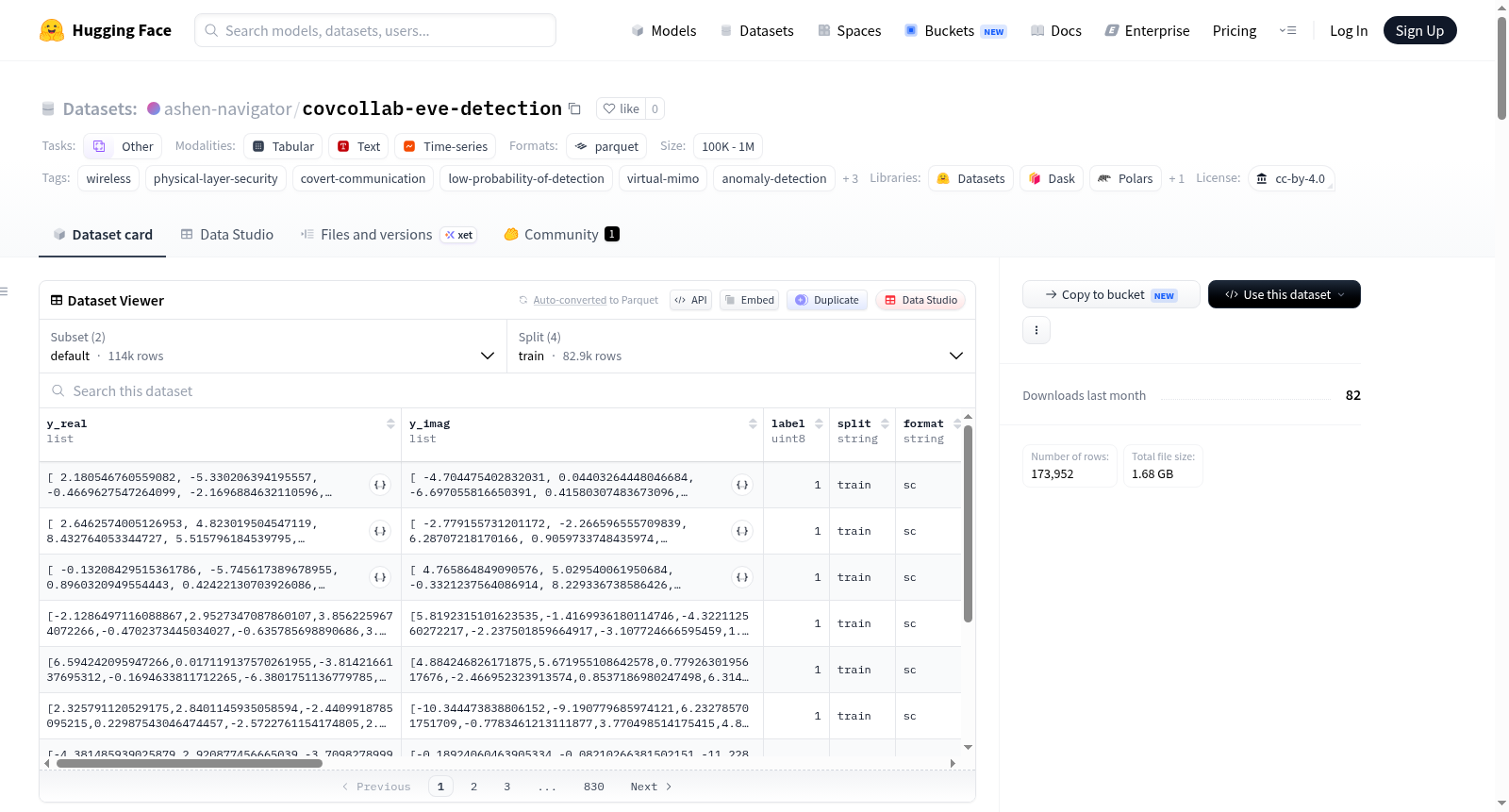Select the Tabular modality tag
This screenshot has height=812, width=1509.
click(x=283, y=146)
